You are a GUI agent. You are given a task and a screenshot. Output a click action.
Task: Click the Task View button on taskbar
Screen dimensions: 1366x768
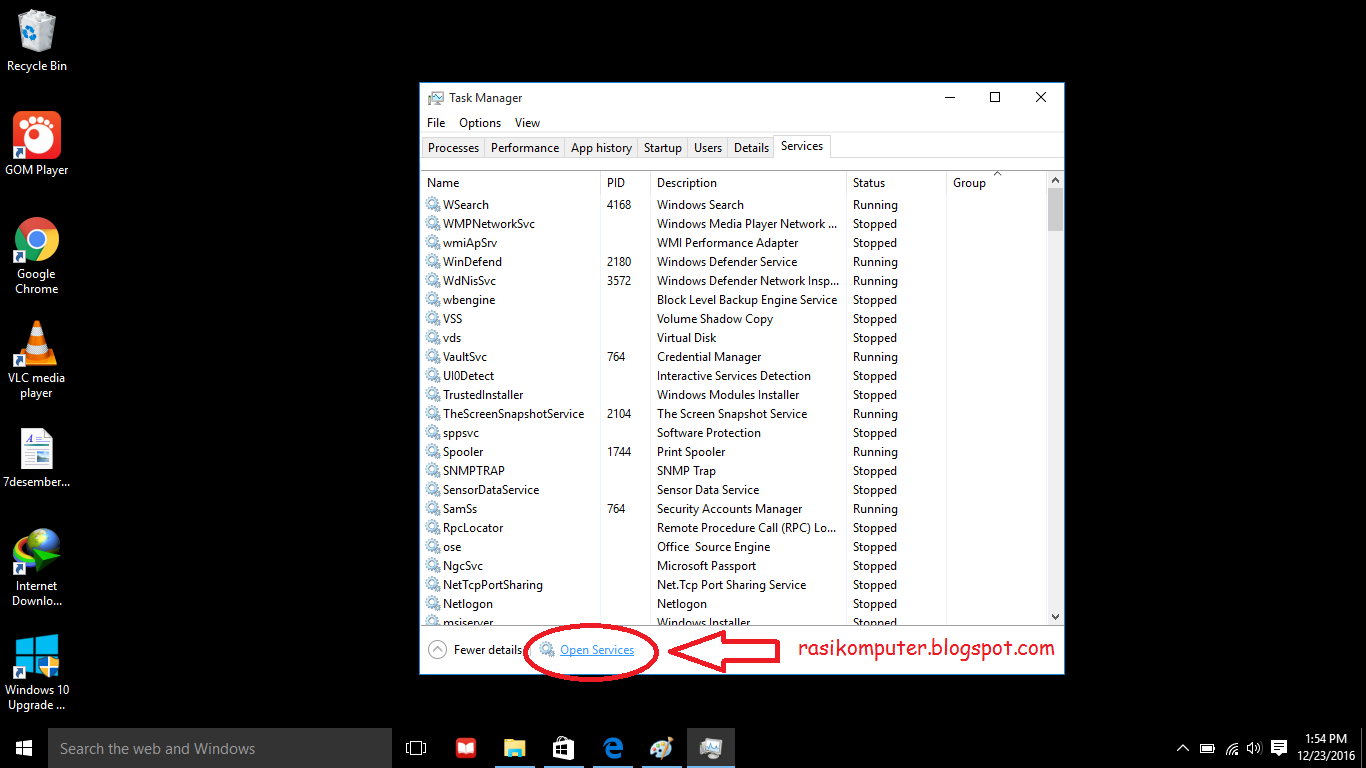[x=416, y=747]
